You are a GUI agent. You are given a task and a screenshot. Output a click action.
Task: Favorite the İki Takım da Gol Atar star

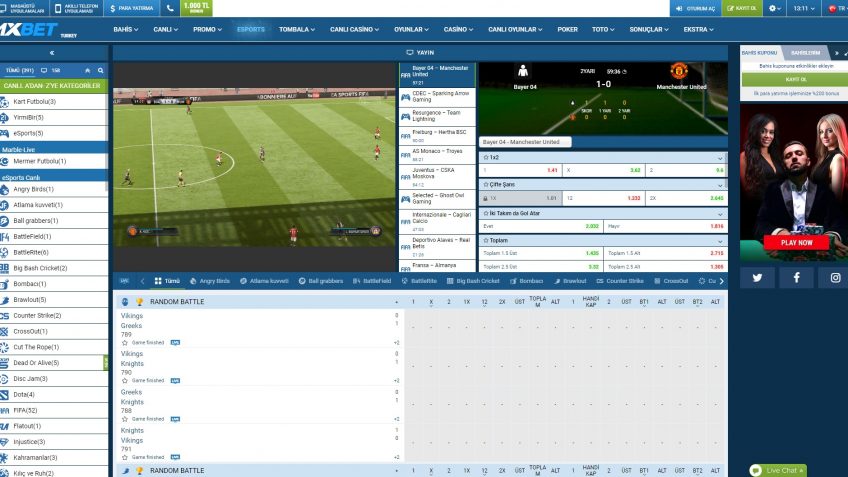(x=486, y=213)
